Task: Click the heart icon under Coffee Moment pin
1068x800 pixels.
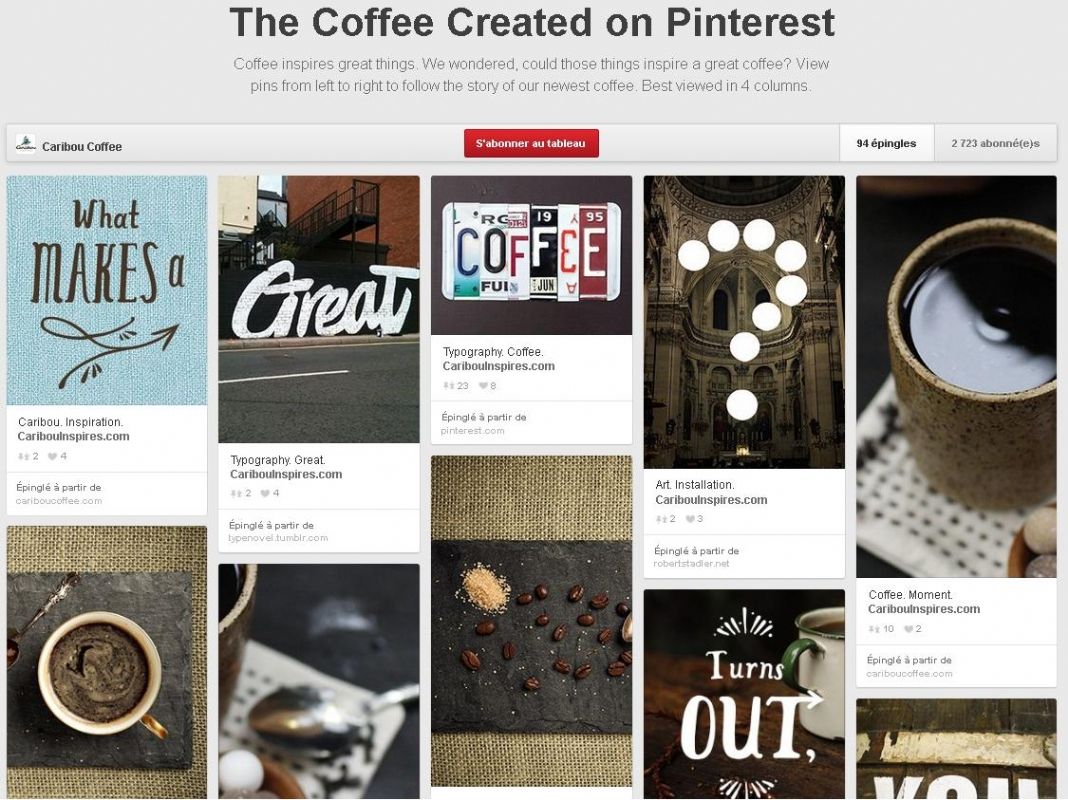Action: [908, 629]
